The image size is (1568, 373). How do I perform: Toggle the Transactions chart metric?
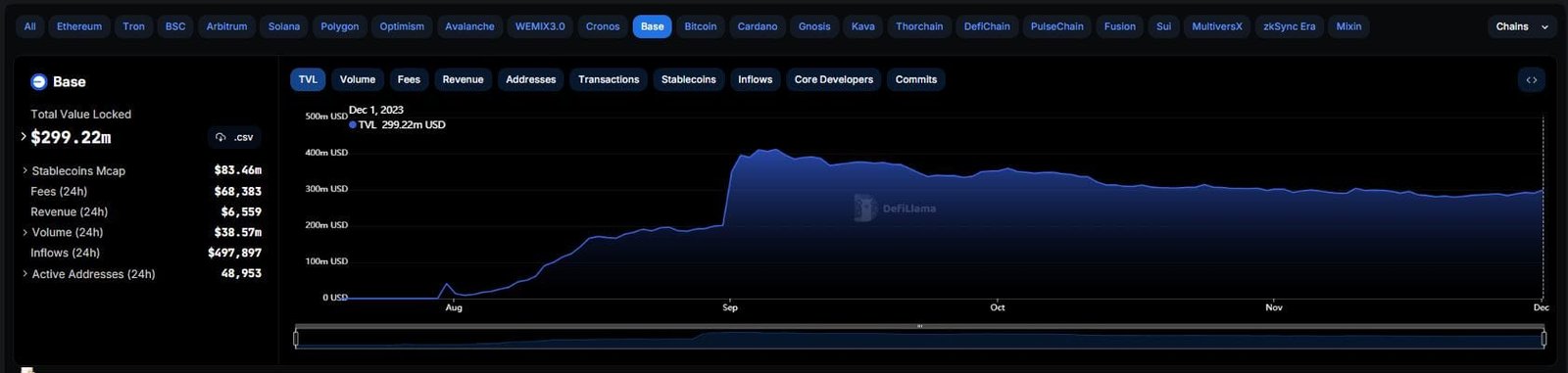[x=609, y=79]
